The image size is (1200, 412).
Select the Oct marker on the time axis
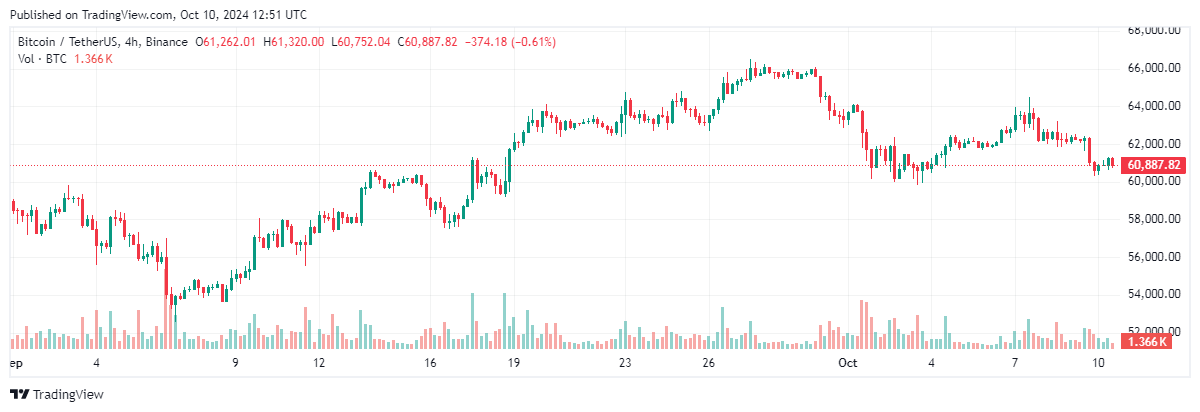point(848,362)
